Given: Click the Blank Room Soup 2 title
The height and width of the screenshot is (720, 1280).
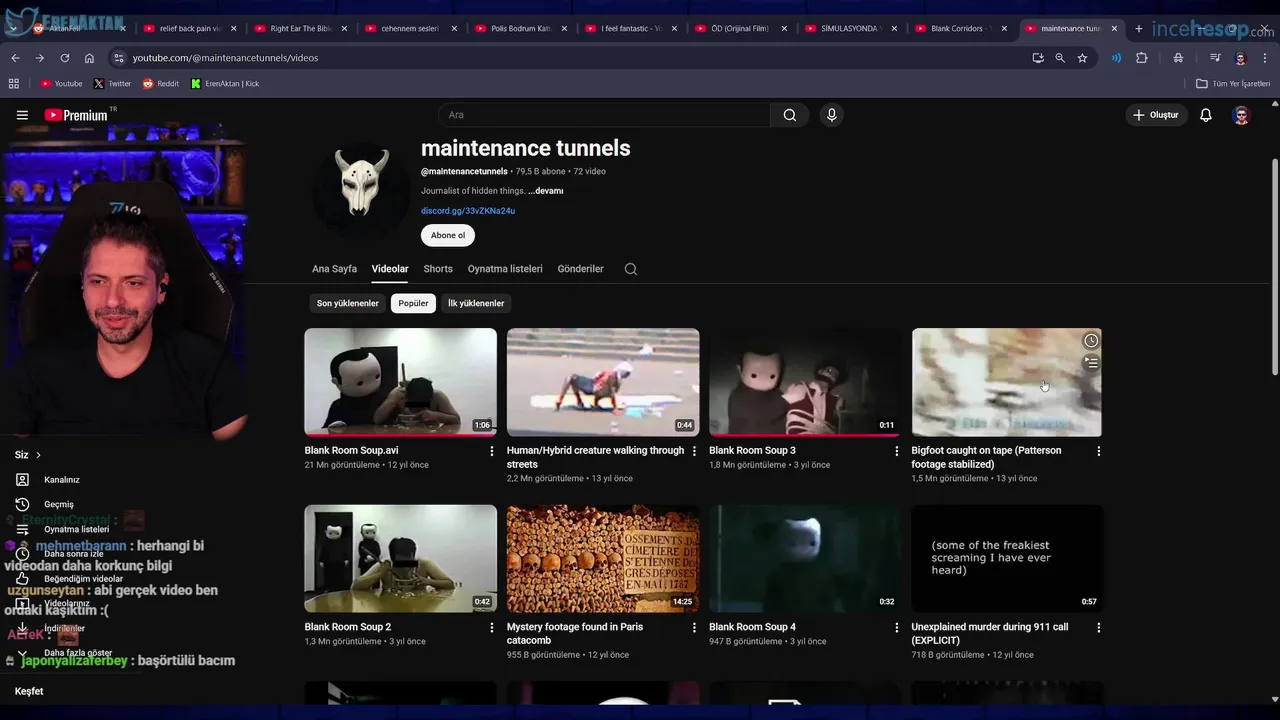Looking at the screenshot, I should pyautogui.click(x=348, y=628).
